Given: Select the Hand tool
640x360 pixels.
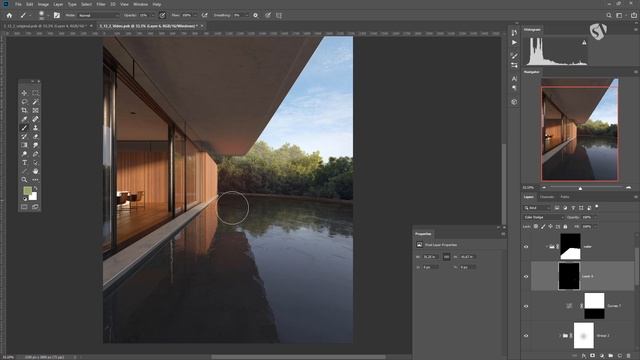Looking at the screenshot, I should point(36,171).
